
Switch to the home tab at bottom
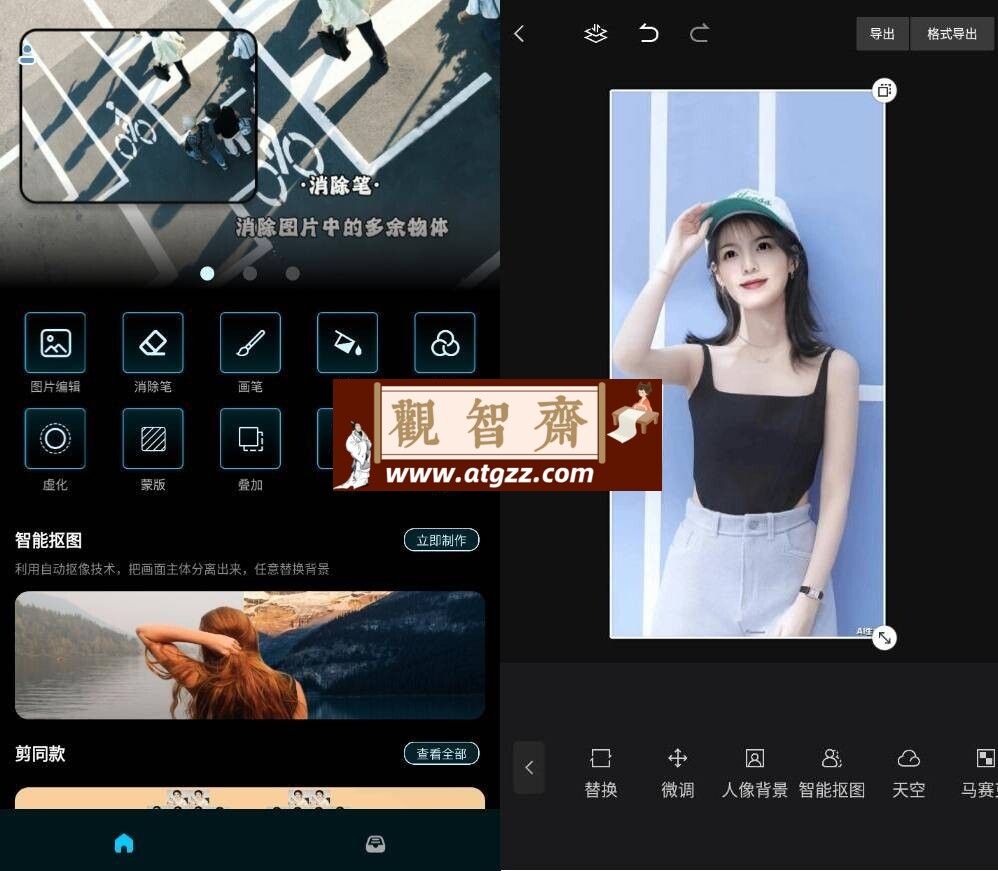tap(124, 843)
